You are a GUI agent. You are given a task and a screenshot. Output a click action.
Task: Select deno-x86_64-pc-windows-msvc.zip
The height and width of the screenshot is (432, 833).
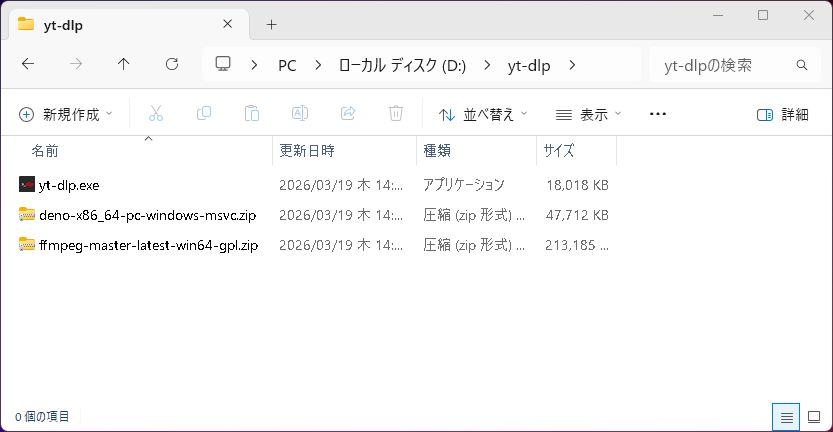147,215
